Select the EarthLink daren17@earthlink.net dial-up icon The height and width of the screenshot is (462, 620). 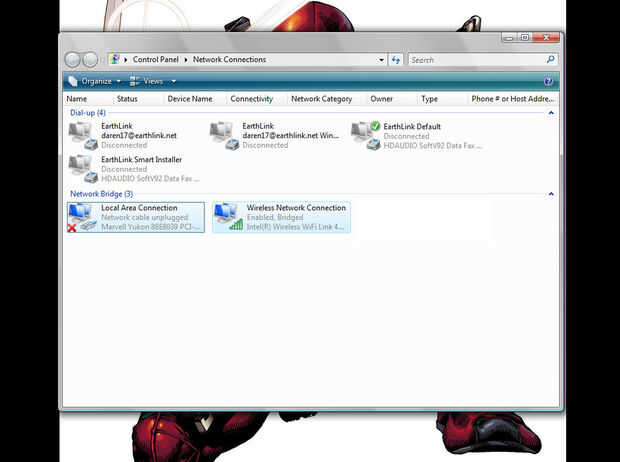point(83,136)
